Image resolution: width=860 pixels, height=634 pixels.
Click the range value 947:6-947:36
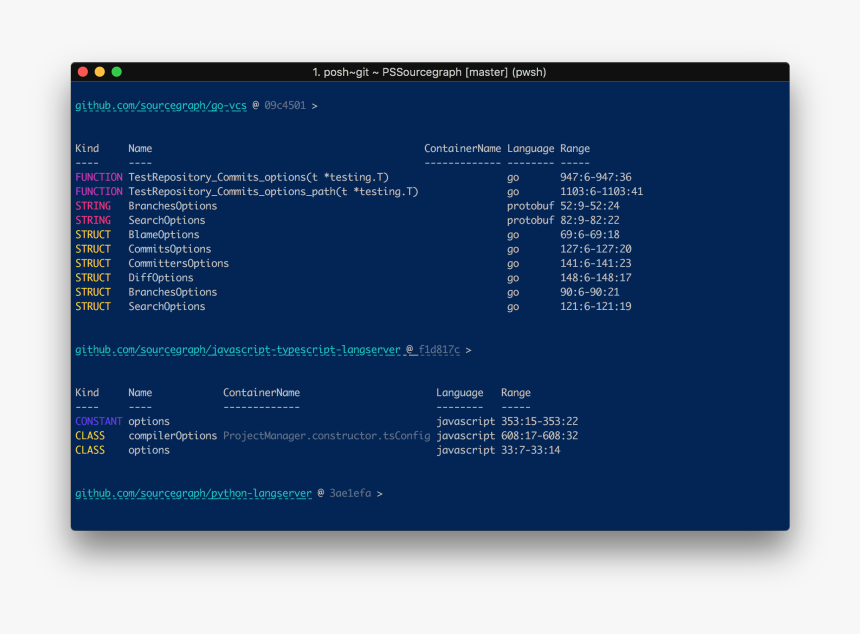tap(595, 177)
